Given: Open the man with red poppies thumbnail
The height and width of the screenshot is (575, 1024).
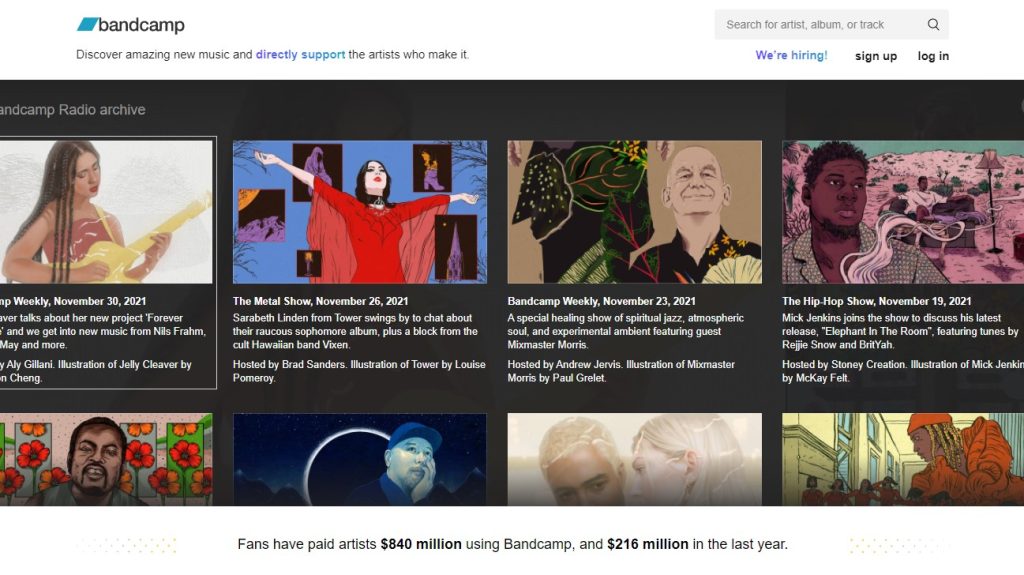Looking at the screenshot, I should tap(106, 459).
